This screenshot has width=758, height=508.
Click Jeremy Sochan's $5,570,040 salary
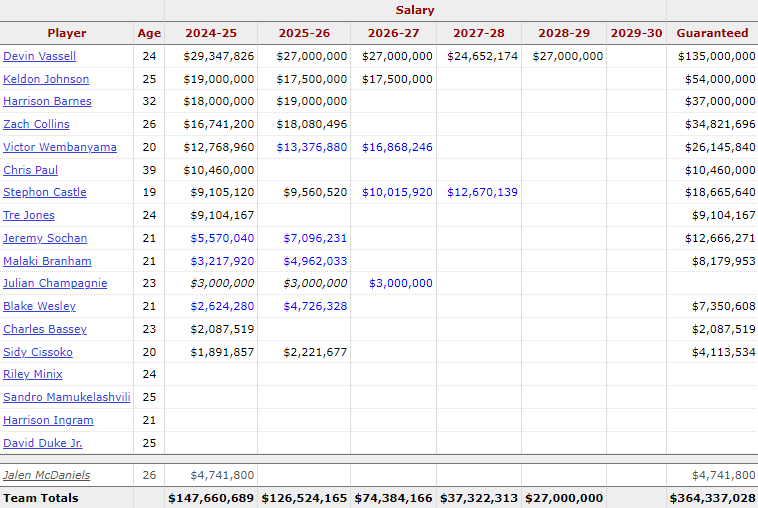[x=222, y=238]
